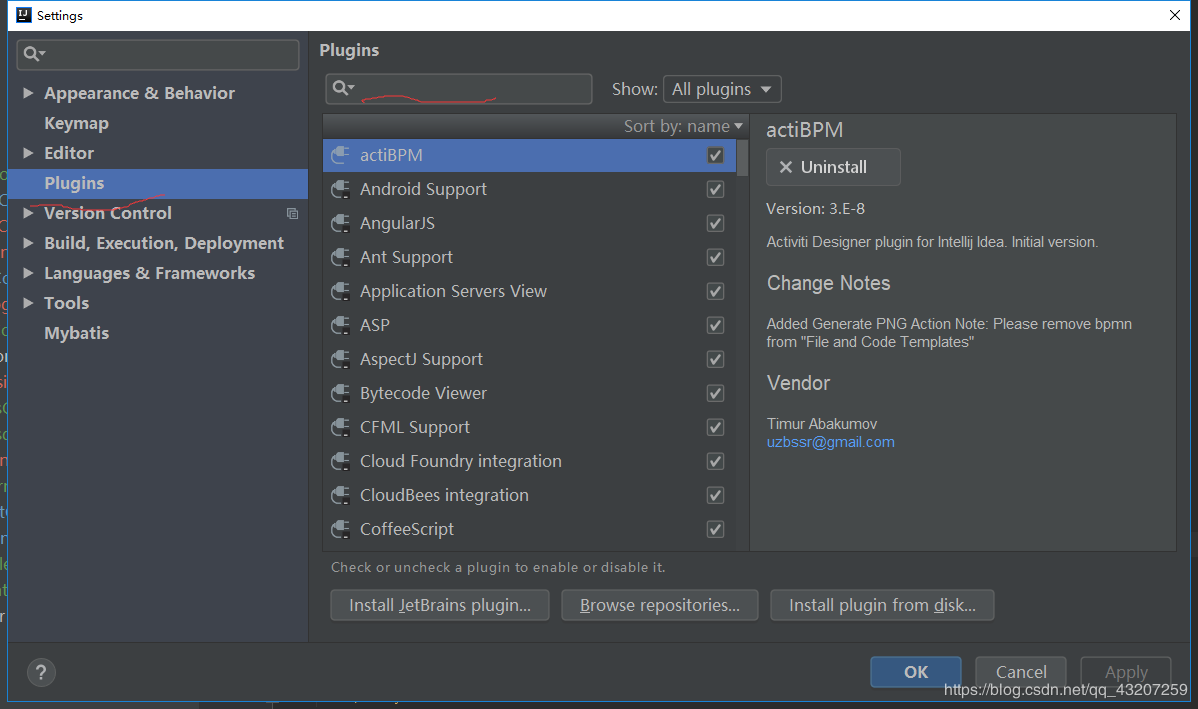Screen dimensions: 1198x709
Task: Click the Version Control project-level copy icon
Action: (x=292, y=213)
